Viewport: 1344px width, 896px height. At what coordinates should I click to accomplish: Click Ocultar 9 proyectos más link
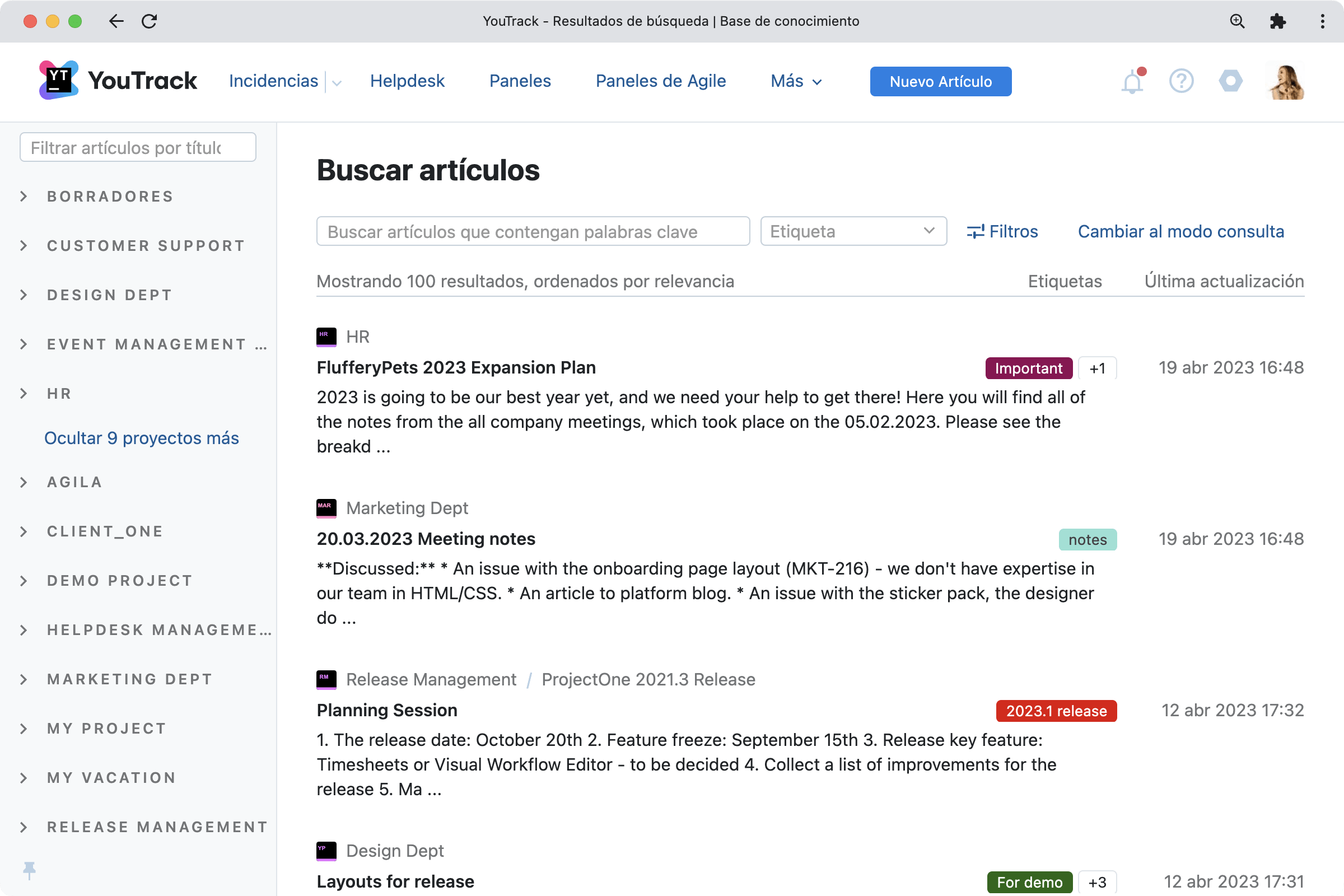point(141,438)
